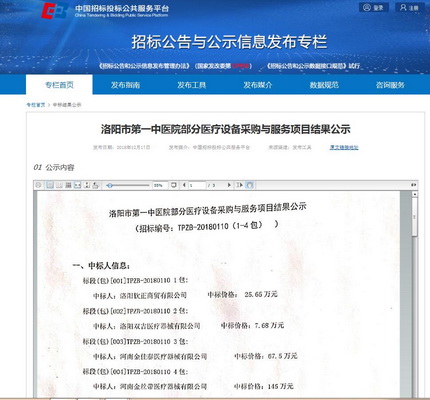
Task: Click the 标段(包)[004] TPZB-20180110 4包 line
Action: [x=135, y=371]
